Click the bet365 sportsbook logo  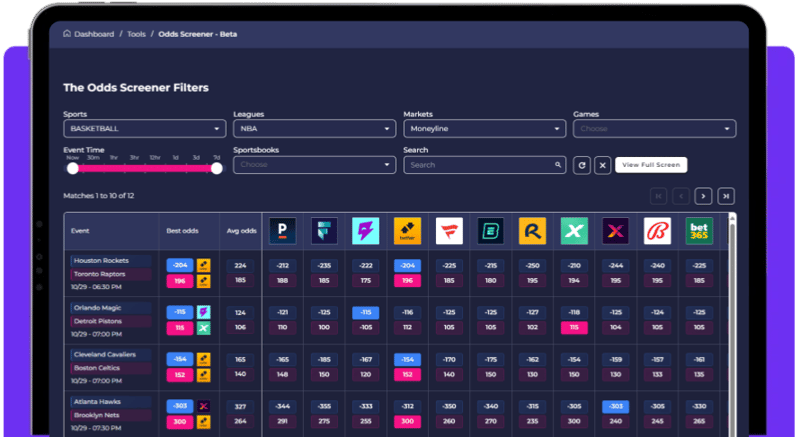(x=699, y=231)
